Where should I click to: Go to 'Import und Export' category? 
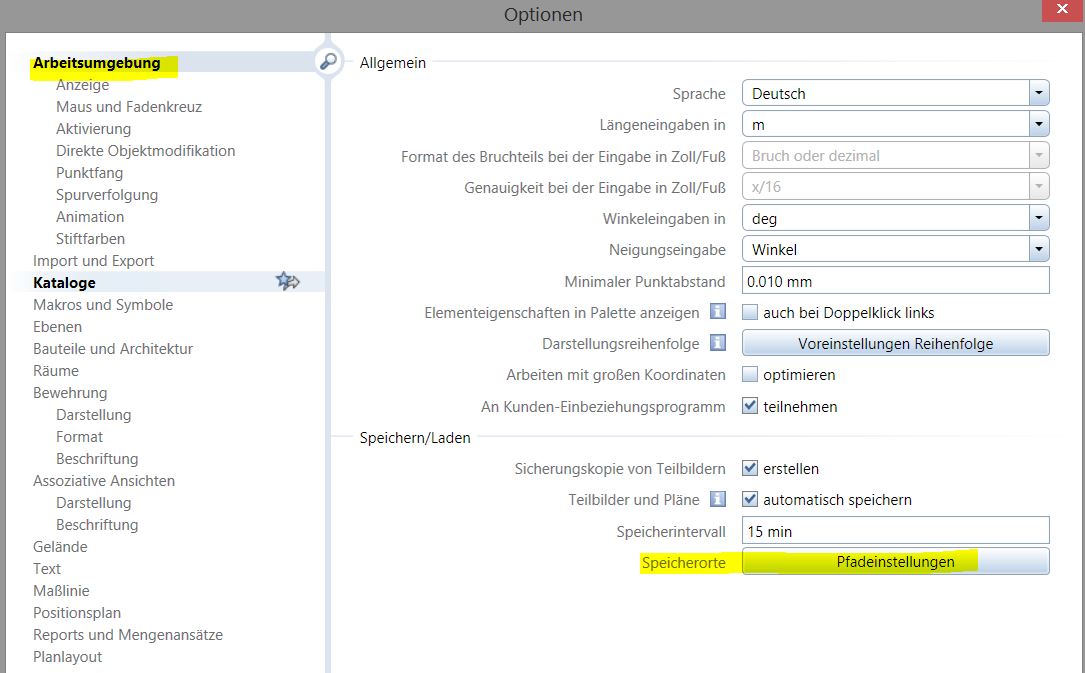point(93,261)
